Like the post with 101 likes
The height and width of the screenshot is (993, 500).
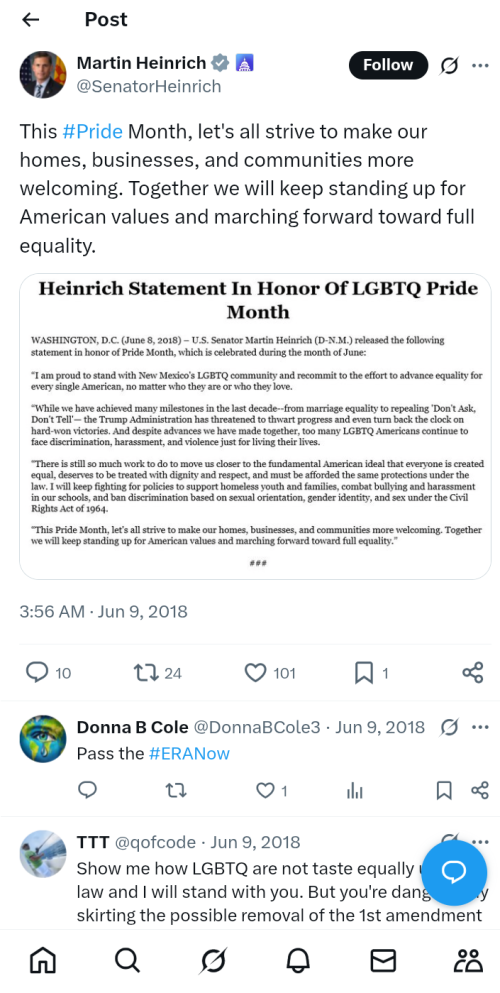(255, 673)
